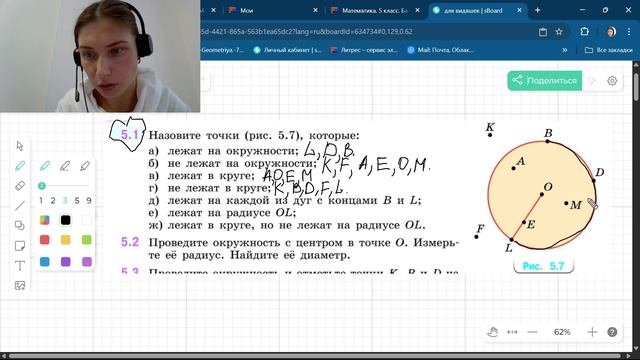Screen dimensions: 640x360
Task: Click the install/save page icon in address bar
Action: click(543, 31)
